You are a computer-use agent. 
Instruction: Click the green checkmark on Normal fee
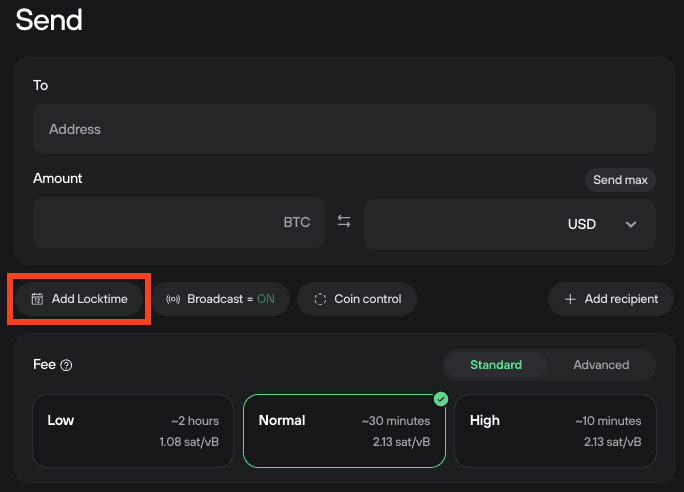[x=441, y=399]
